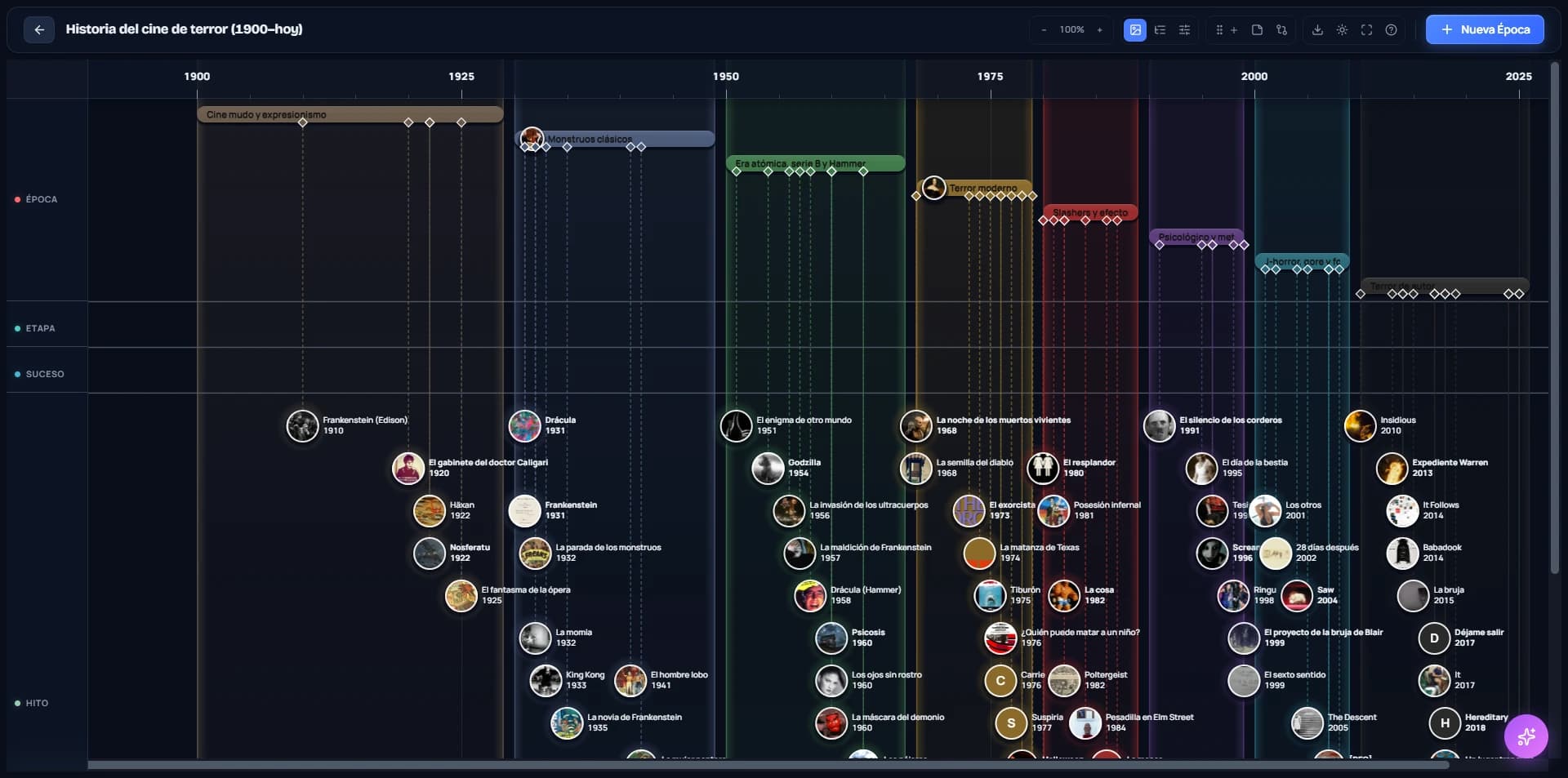Click the 100% zoom level value

(1071, 30)
